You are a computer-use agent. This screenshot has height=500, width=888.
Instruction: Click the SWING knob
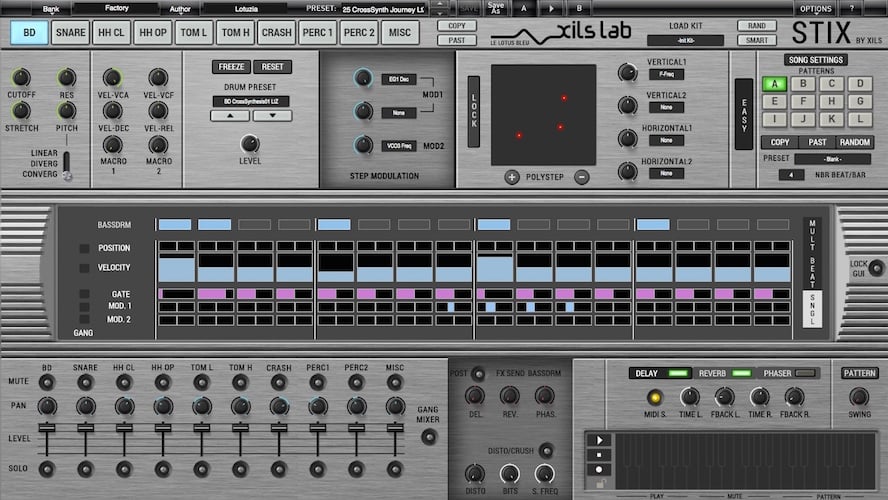[859, 397]
